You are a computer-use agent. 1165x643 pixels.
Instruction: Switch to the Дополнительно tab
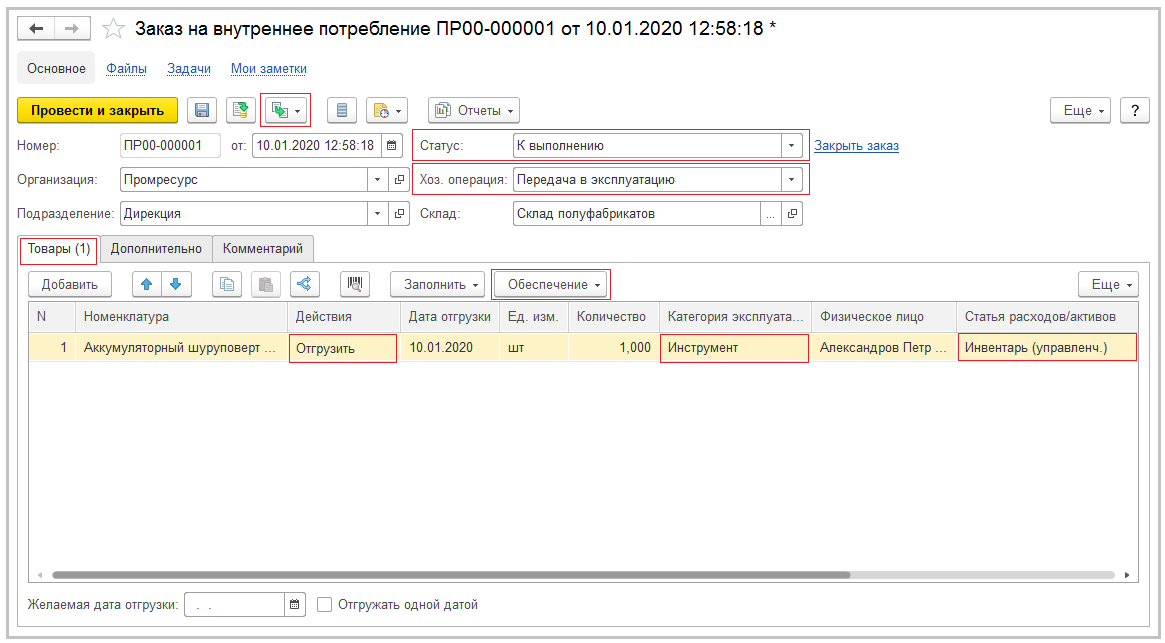[x=156, y=249]
